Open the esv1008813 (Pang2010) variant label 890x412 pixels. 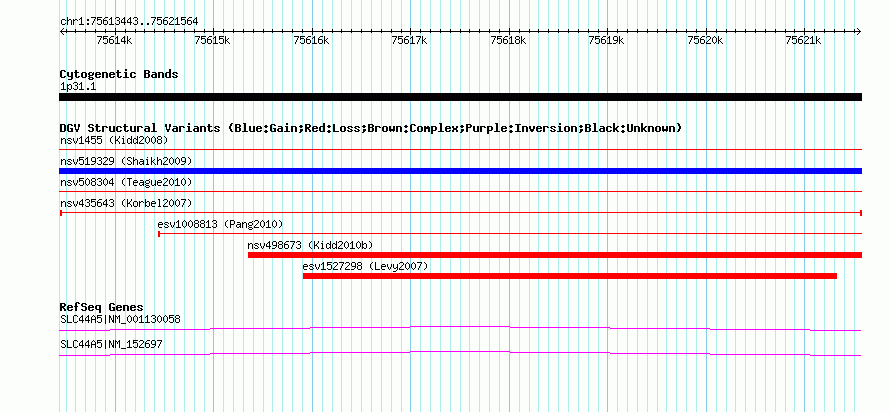coord(220,224)
